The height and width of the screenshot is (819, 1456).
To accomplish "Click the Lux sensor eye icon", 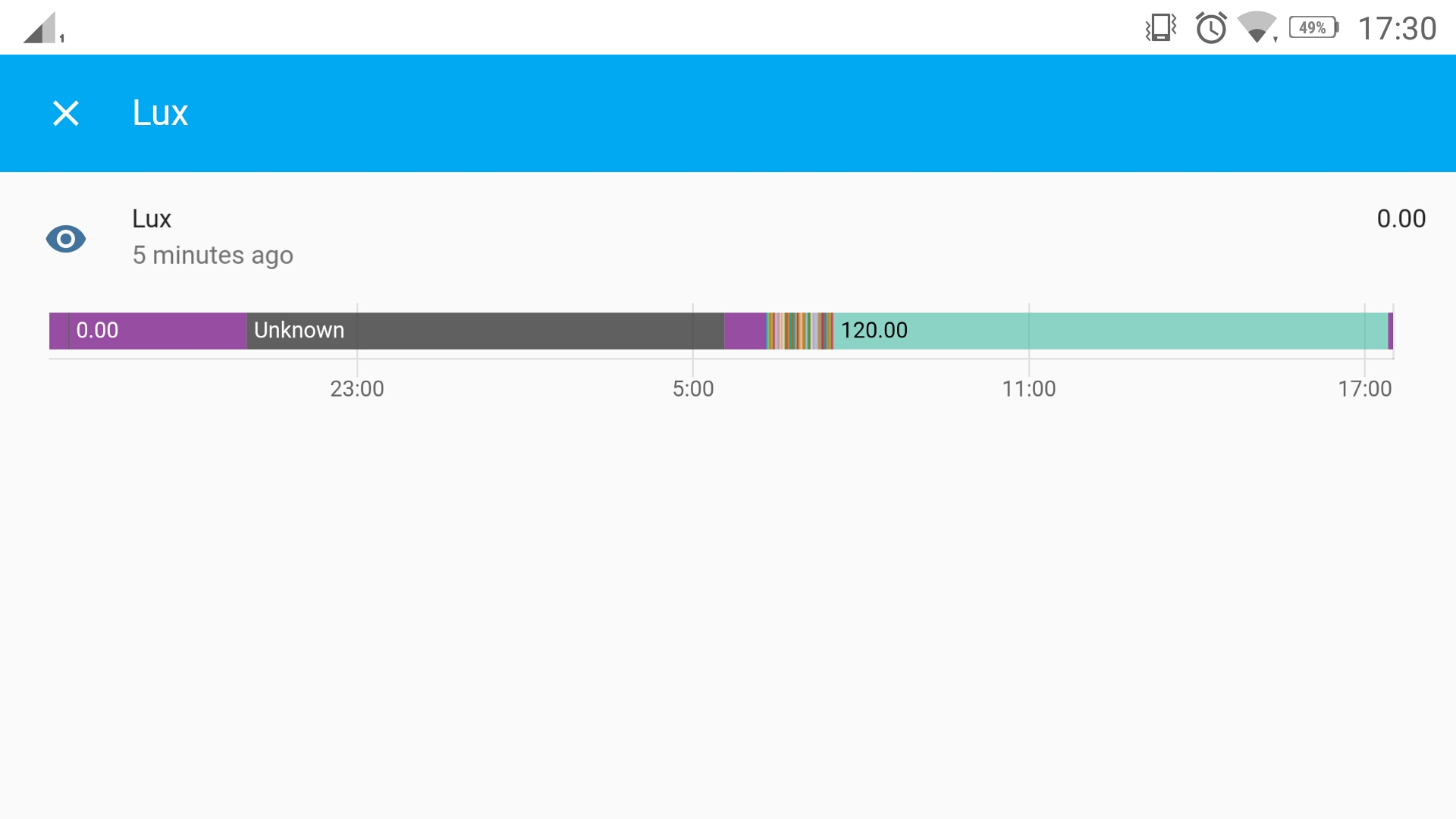I will coord(66,239).
